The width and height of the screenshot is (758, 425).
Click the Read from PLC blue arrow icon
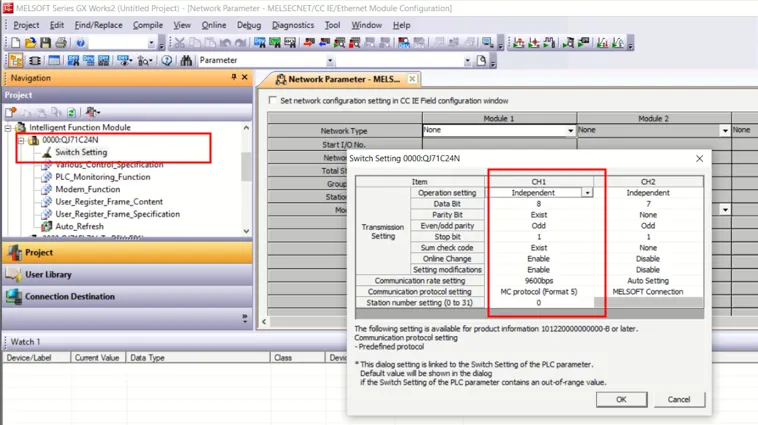(324, 43)
